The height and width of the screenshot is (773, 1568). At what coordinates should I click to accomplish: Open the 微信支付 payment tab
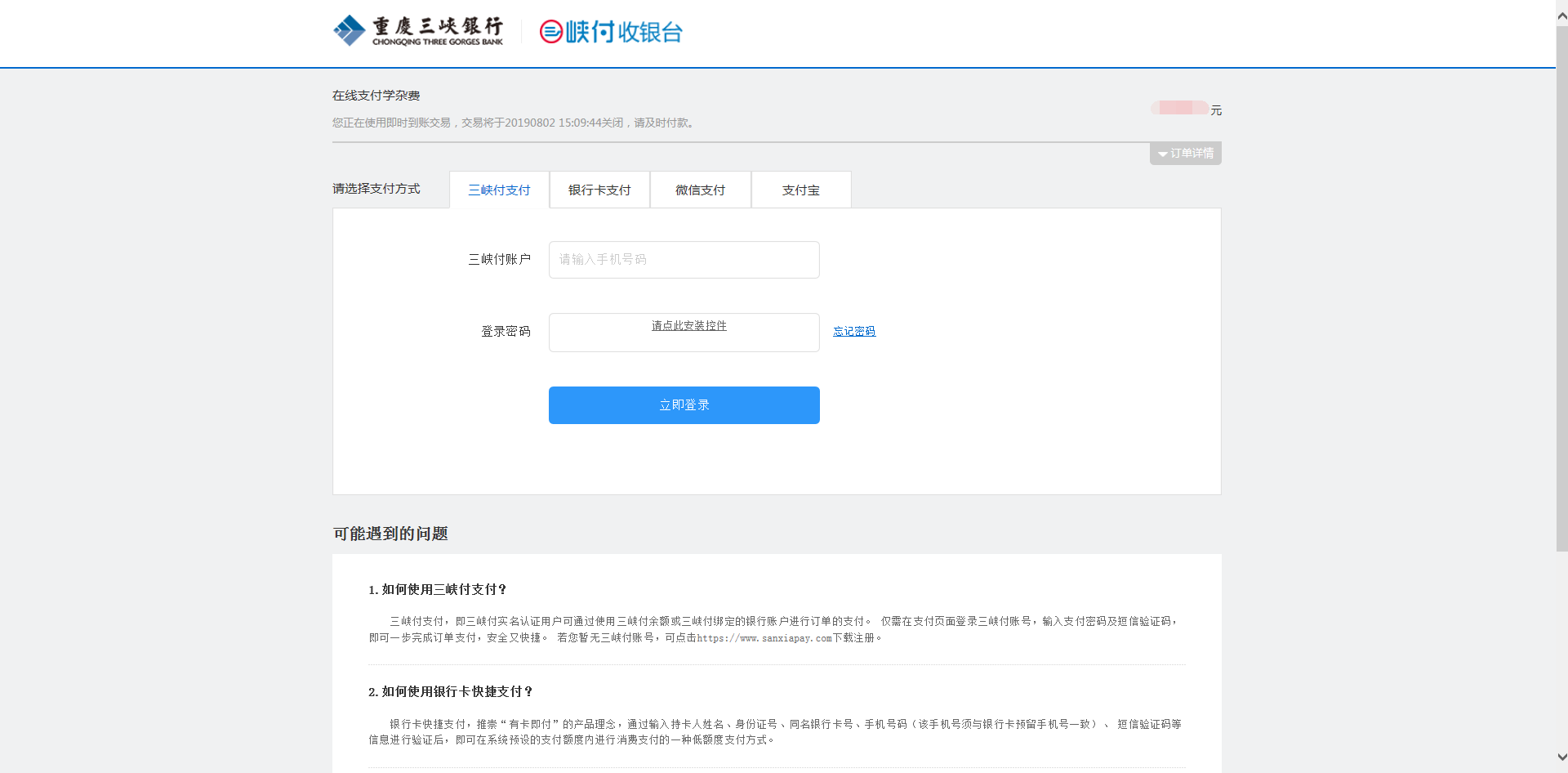[700, 190]
